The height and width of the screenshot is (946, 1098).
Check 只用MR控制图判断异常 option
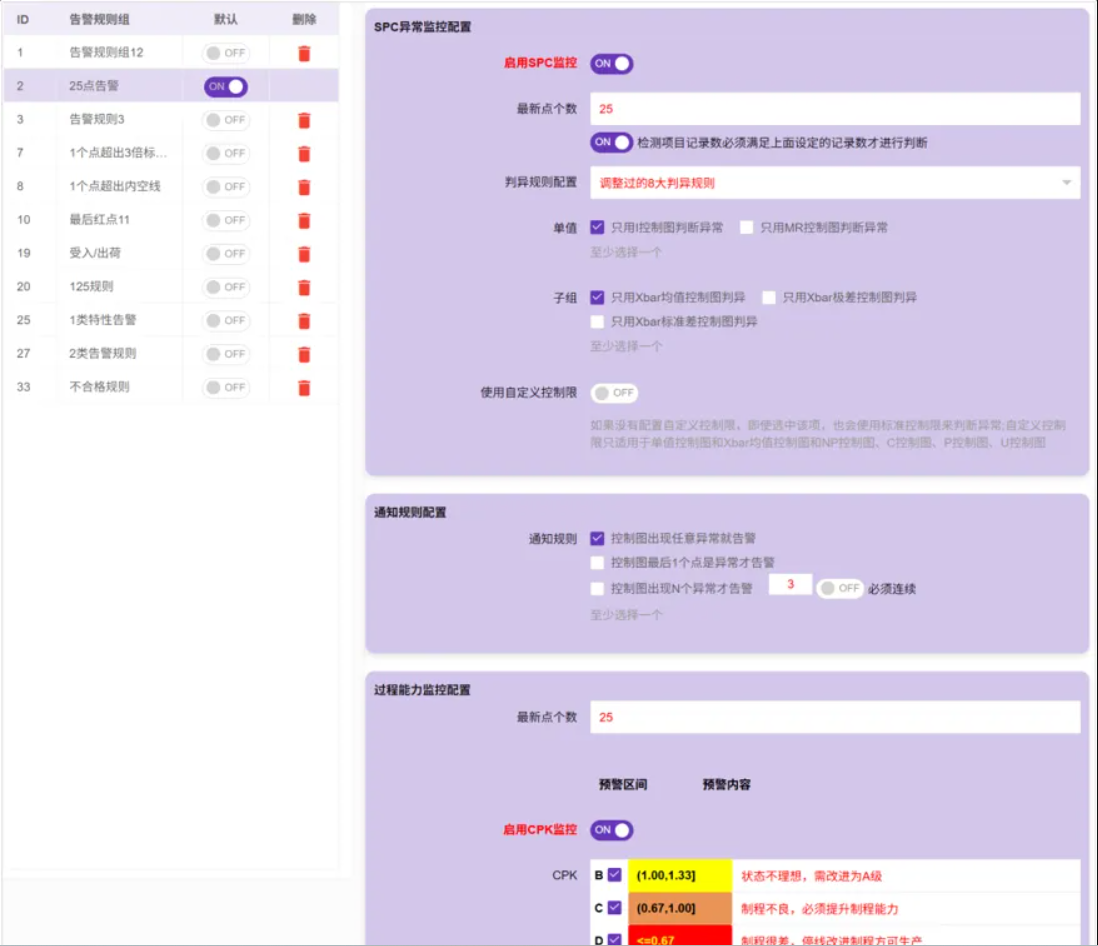(x=747, y=228)
